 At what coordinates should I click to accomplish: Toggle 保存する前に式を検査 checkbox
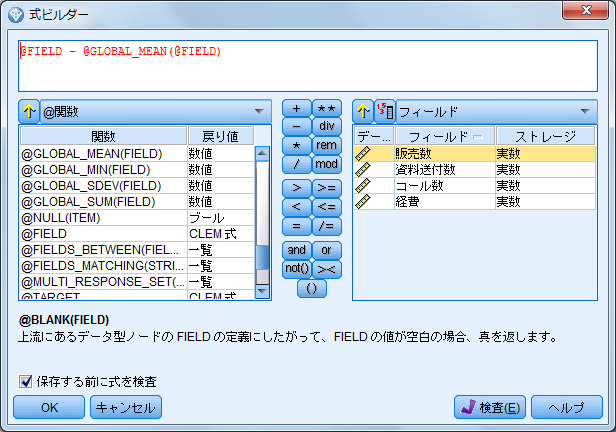26,381
